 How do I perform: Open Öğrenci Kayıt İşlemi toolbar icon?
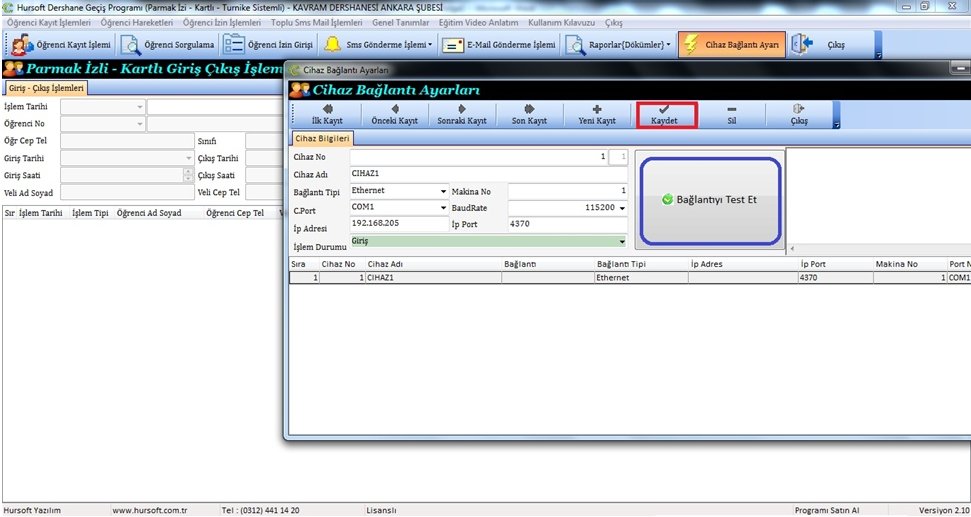(x=20, y=45)
